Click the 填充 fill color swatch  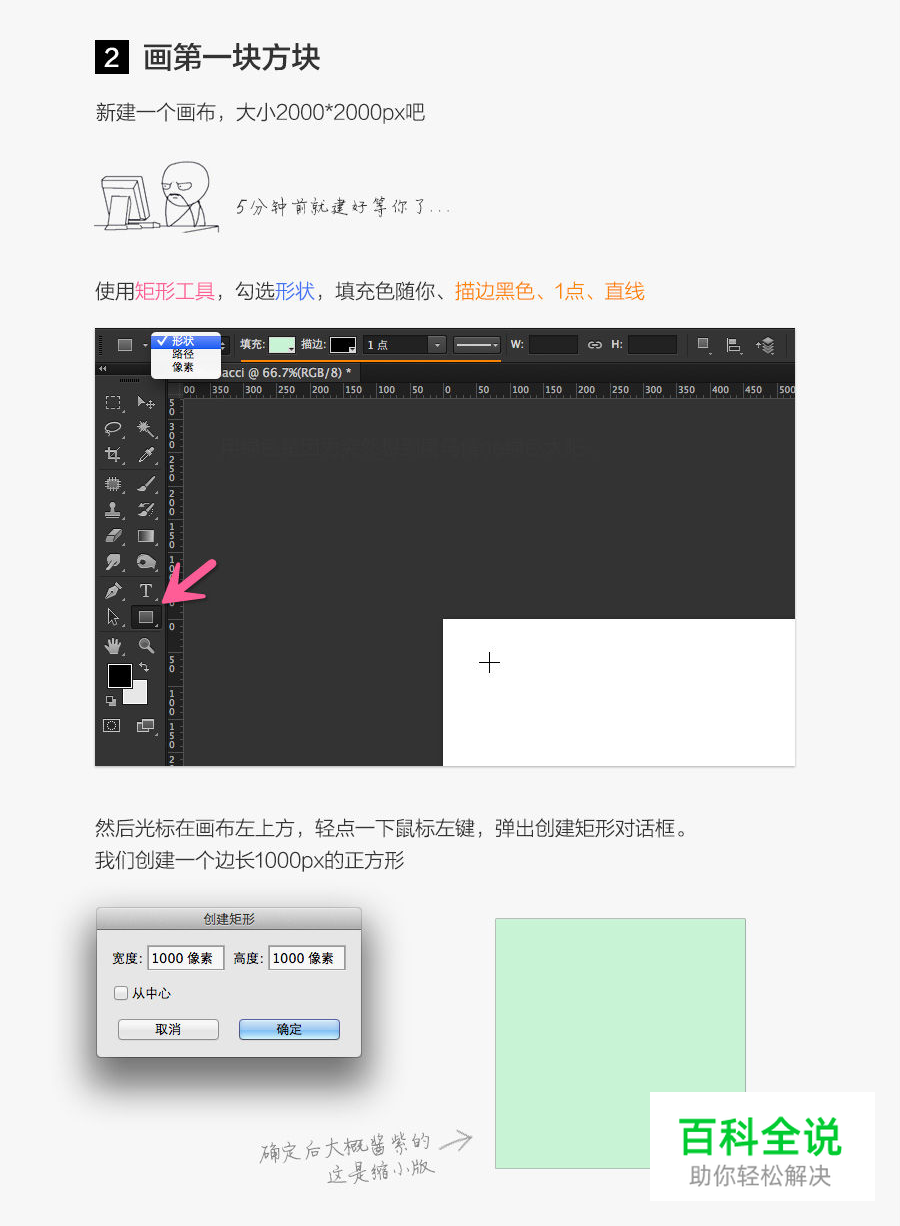pyautogui.click(x=283, y=344)
